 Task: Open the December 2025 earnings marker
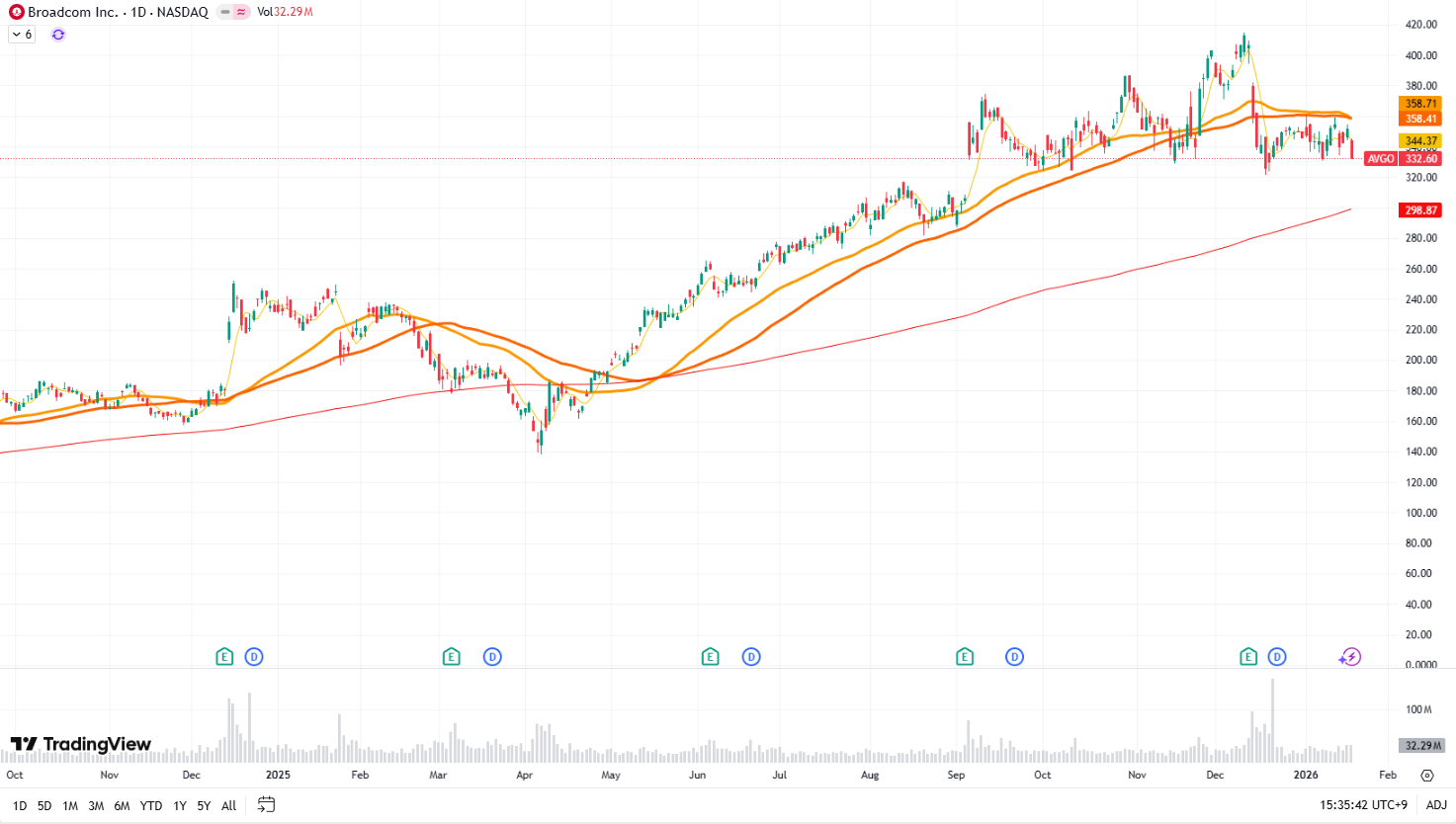pyautogui.click(x=1248, y=656)
